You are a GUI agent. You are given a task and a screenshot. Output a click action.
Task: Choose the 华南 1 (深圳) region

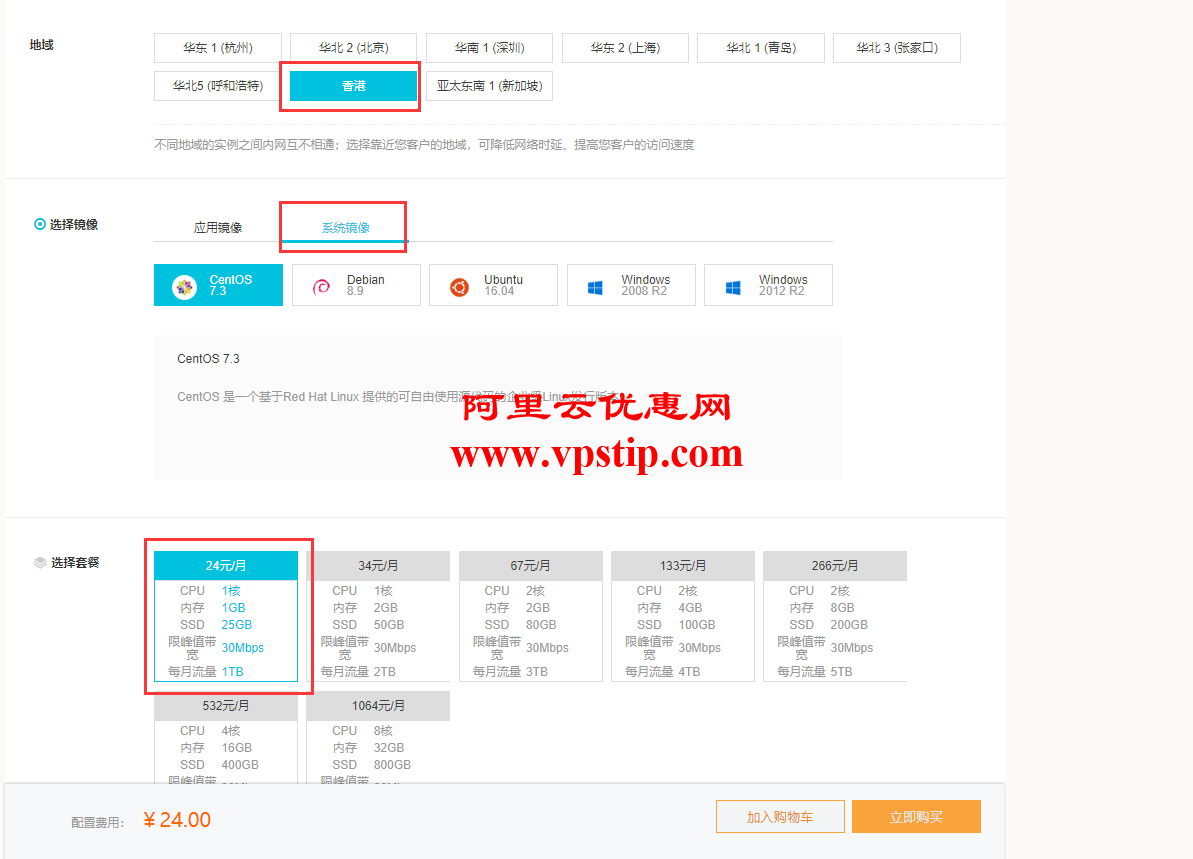coord(489,48)
